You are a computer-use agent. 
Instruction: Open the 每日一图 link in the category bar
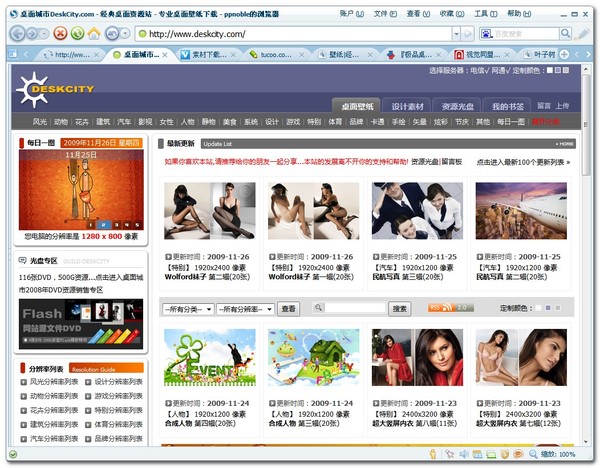pos(510,122)
